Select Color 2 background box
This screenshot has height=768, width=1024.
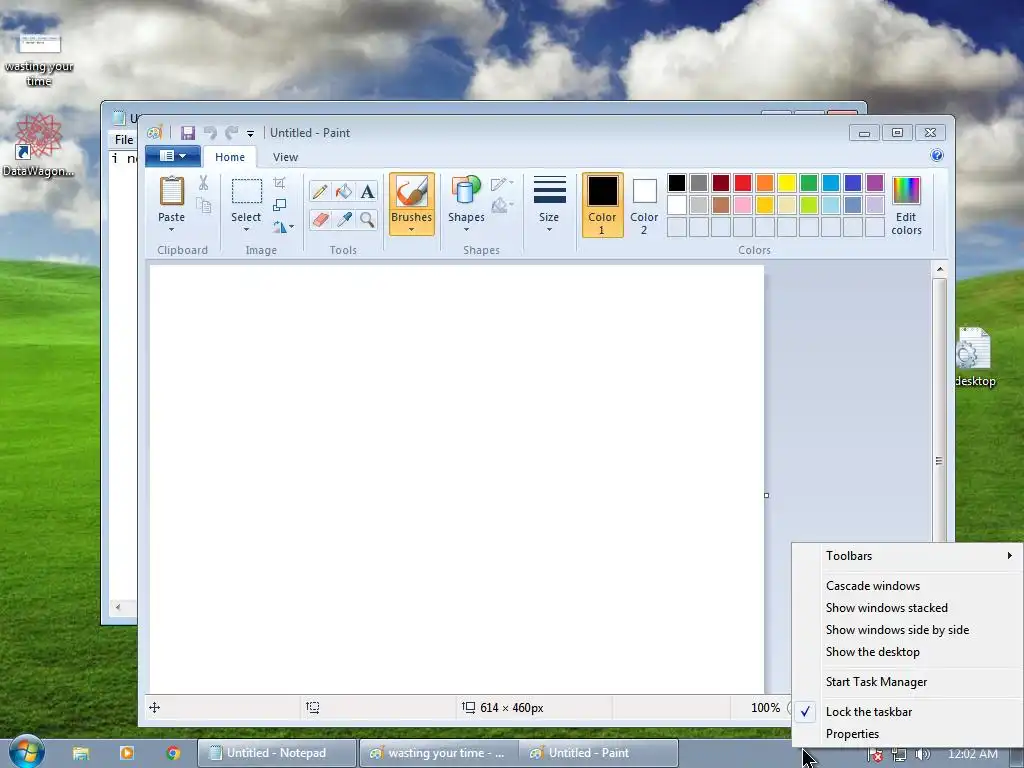644,205
